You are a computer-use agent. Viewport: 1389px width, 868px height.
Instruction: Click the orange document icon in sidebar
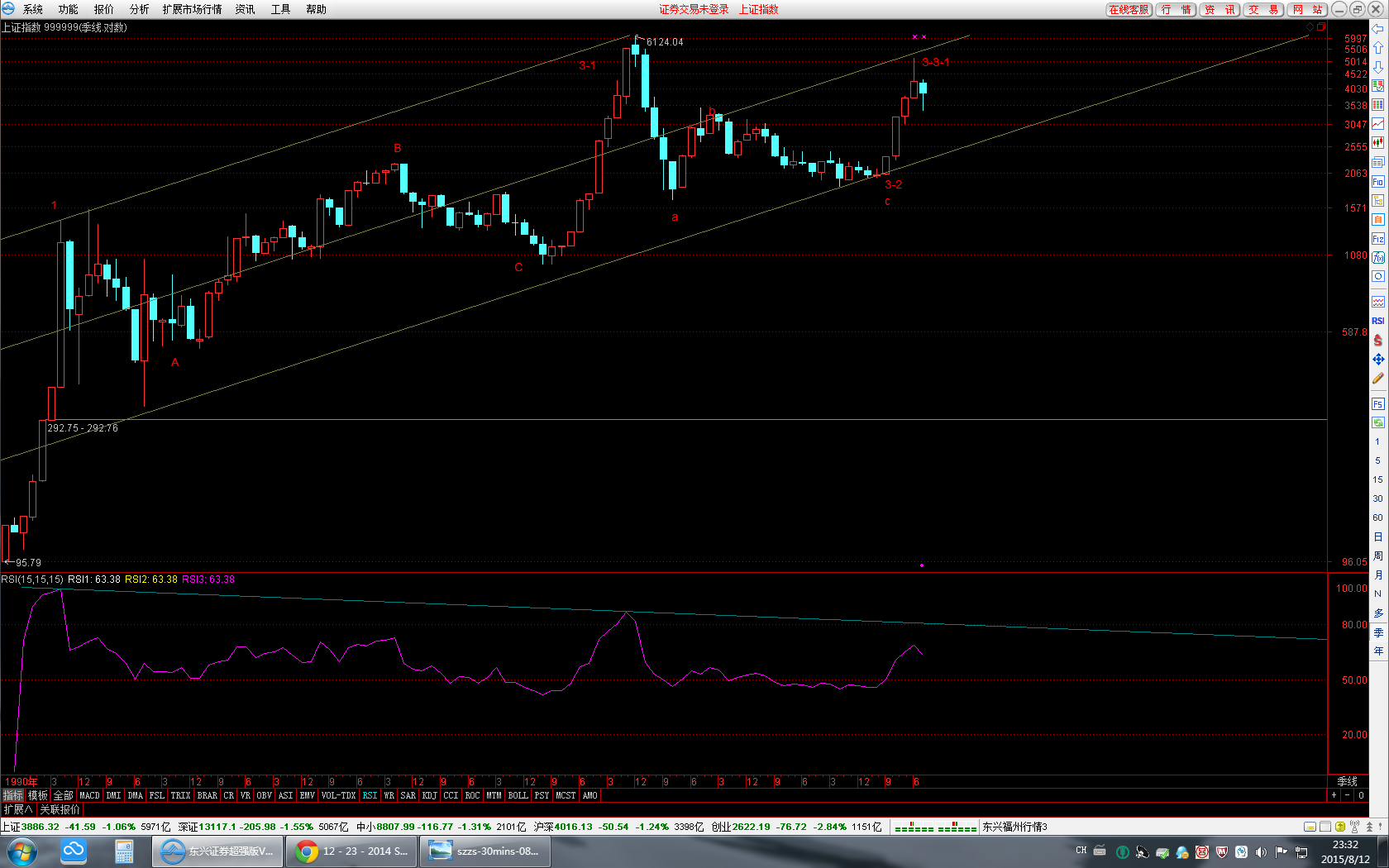pos(1378,220)
